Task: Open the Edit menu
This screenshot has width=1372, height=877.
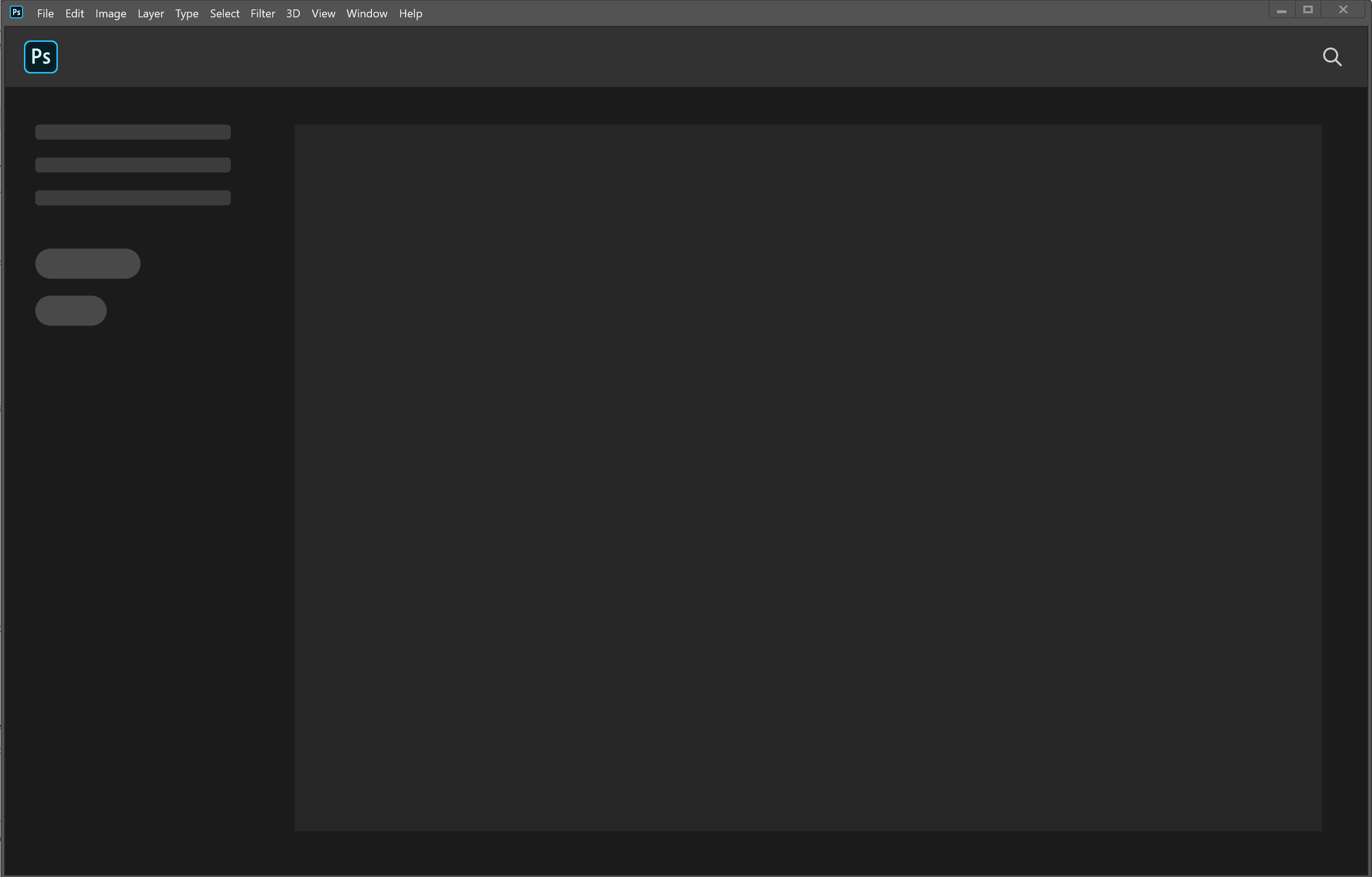Action: (75, 14)
